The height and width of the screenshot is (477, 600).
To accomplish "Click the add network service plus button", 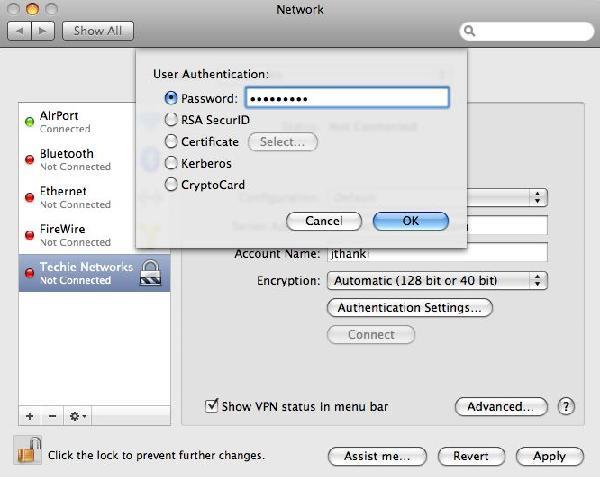I will pyautogui.click(x=29, y=415).
